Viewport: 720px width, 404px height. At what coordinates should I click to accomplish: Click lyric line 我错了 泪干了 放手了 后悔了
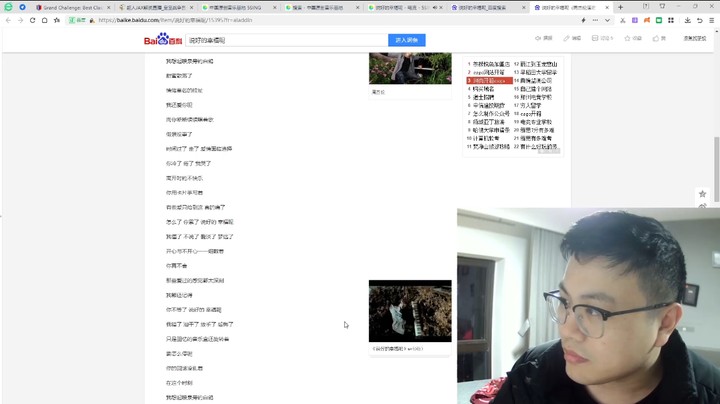coord(200,324)
